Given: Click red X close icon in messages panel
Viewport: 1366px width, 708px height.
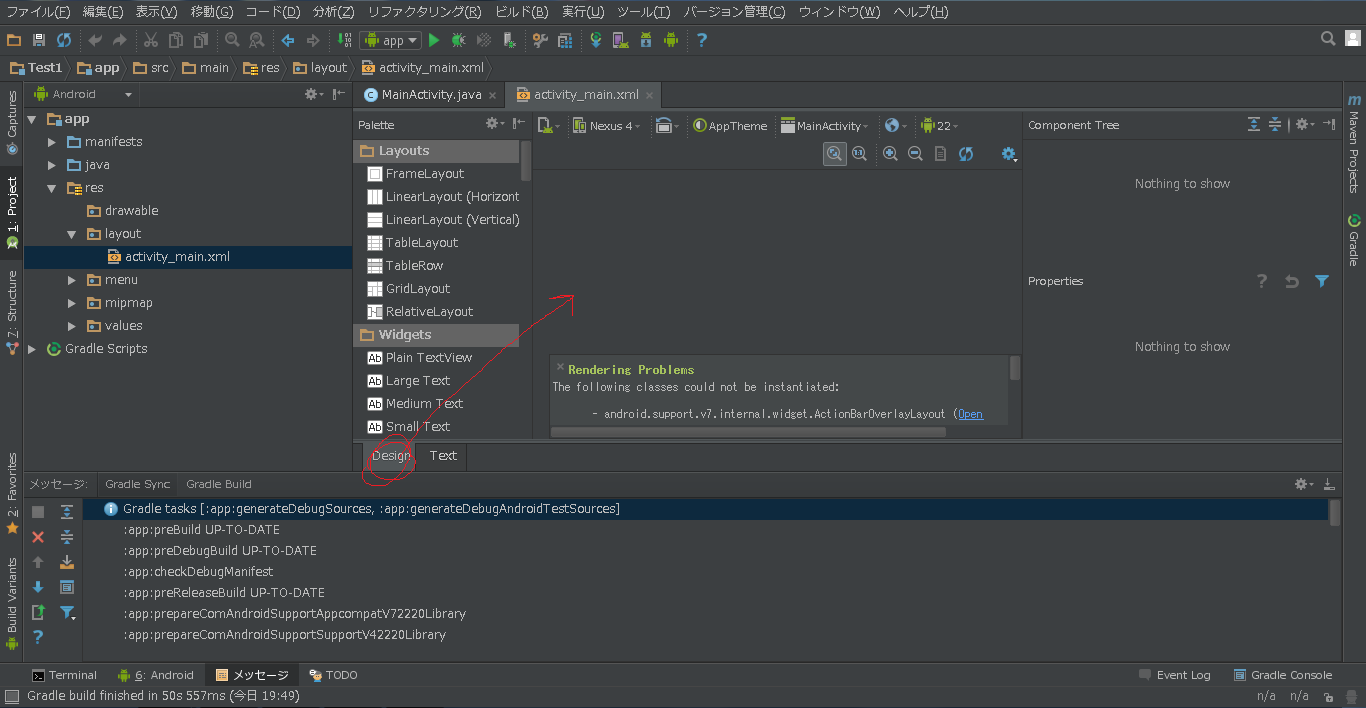Looking at the screenshot, I should point(38,537).
